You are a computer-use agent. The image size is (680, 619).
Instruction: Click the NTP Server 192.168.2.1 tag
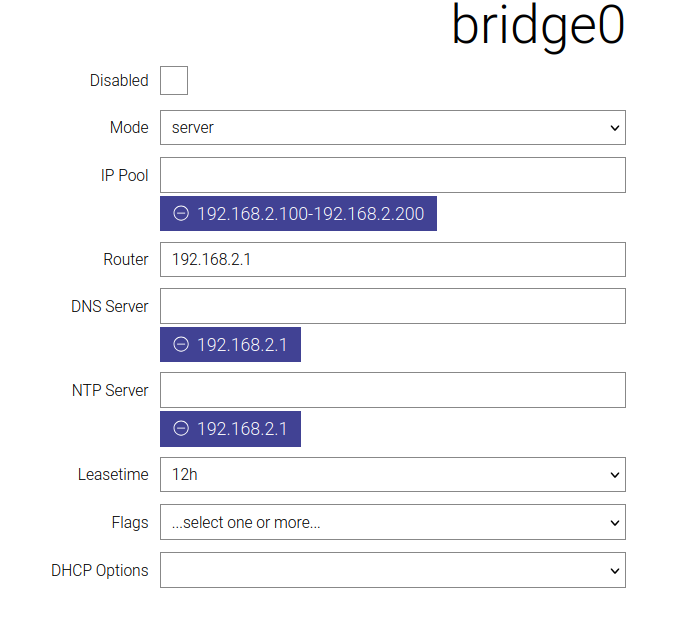tap(230, 429)
